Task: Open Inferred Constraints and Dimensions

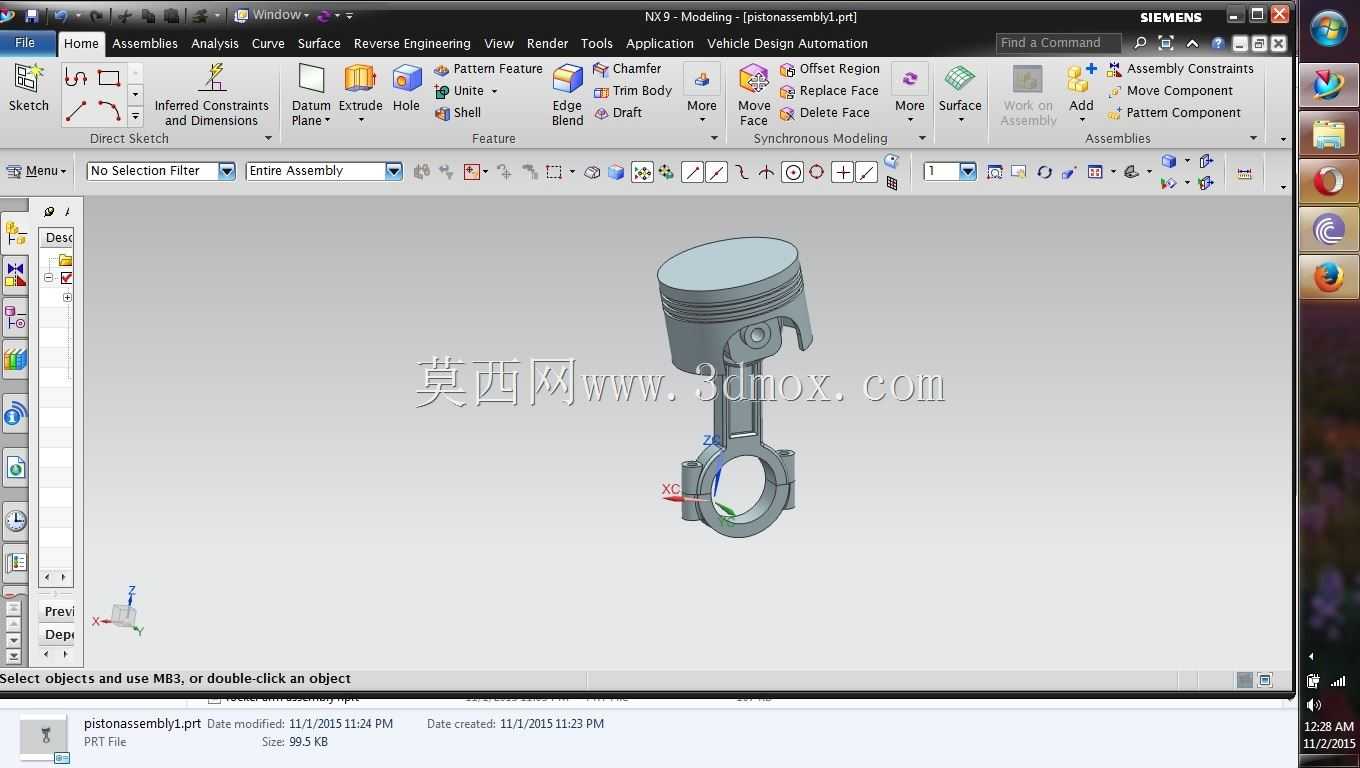Action: [212, 96]
